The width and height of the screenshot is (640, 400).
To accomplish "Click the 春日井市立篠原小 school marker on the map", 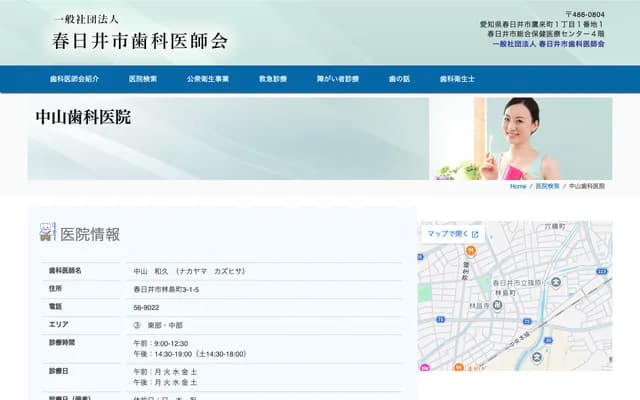I will pos(556,282).
